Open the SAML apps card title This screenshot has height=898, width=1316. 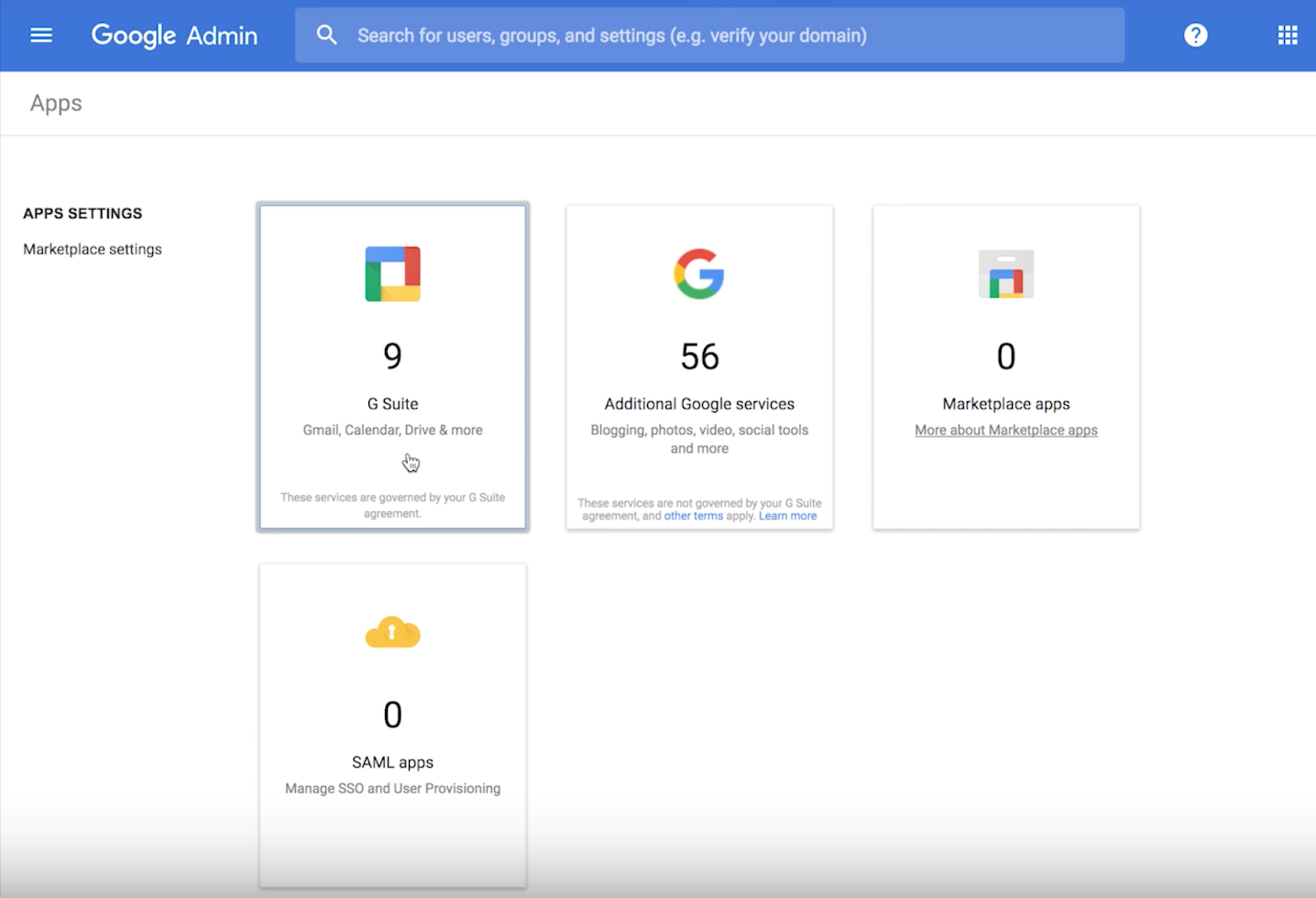coord(393,762)
